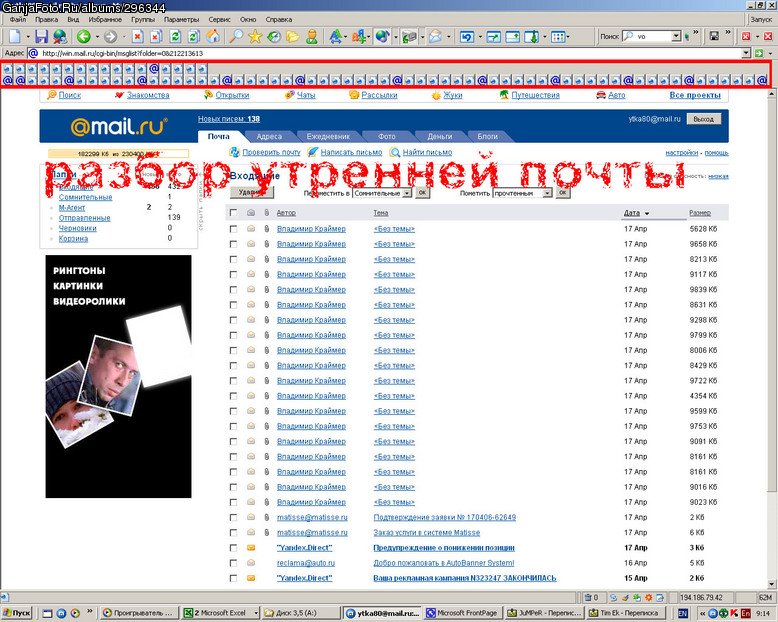Click the yellow folders toolbar icon

point(293,37)
